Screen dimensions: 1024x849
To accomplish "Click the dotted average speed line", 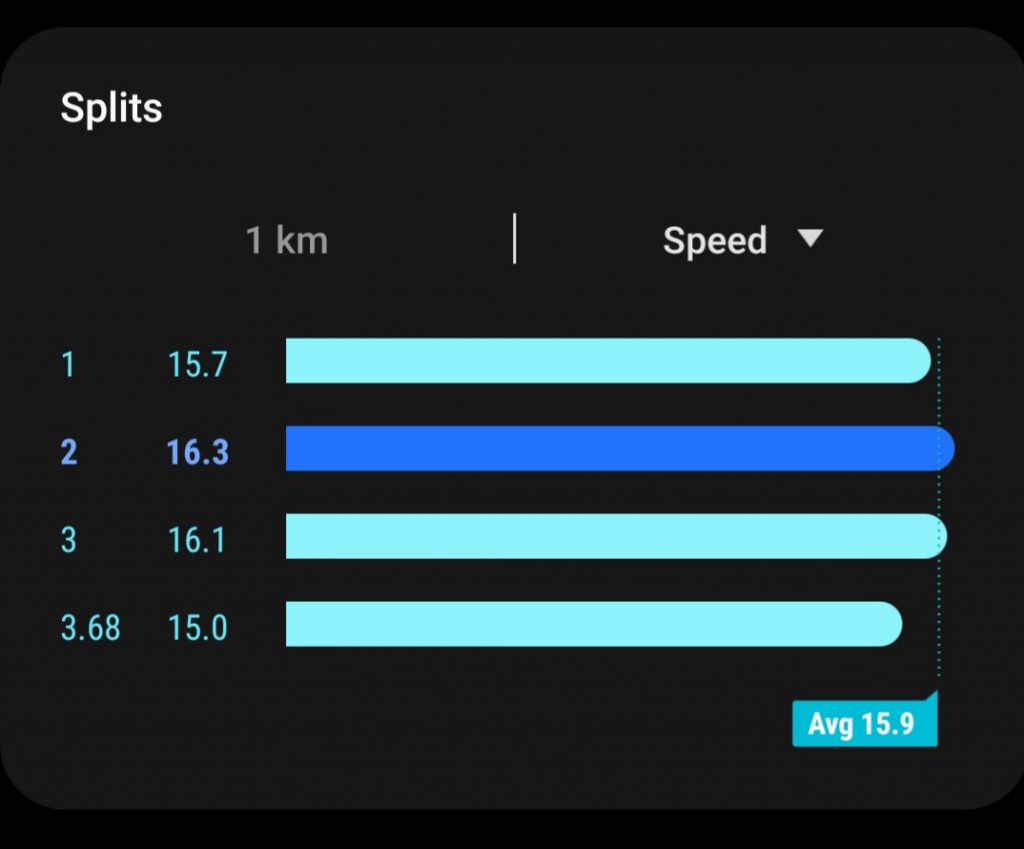I will coord(939,507).
